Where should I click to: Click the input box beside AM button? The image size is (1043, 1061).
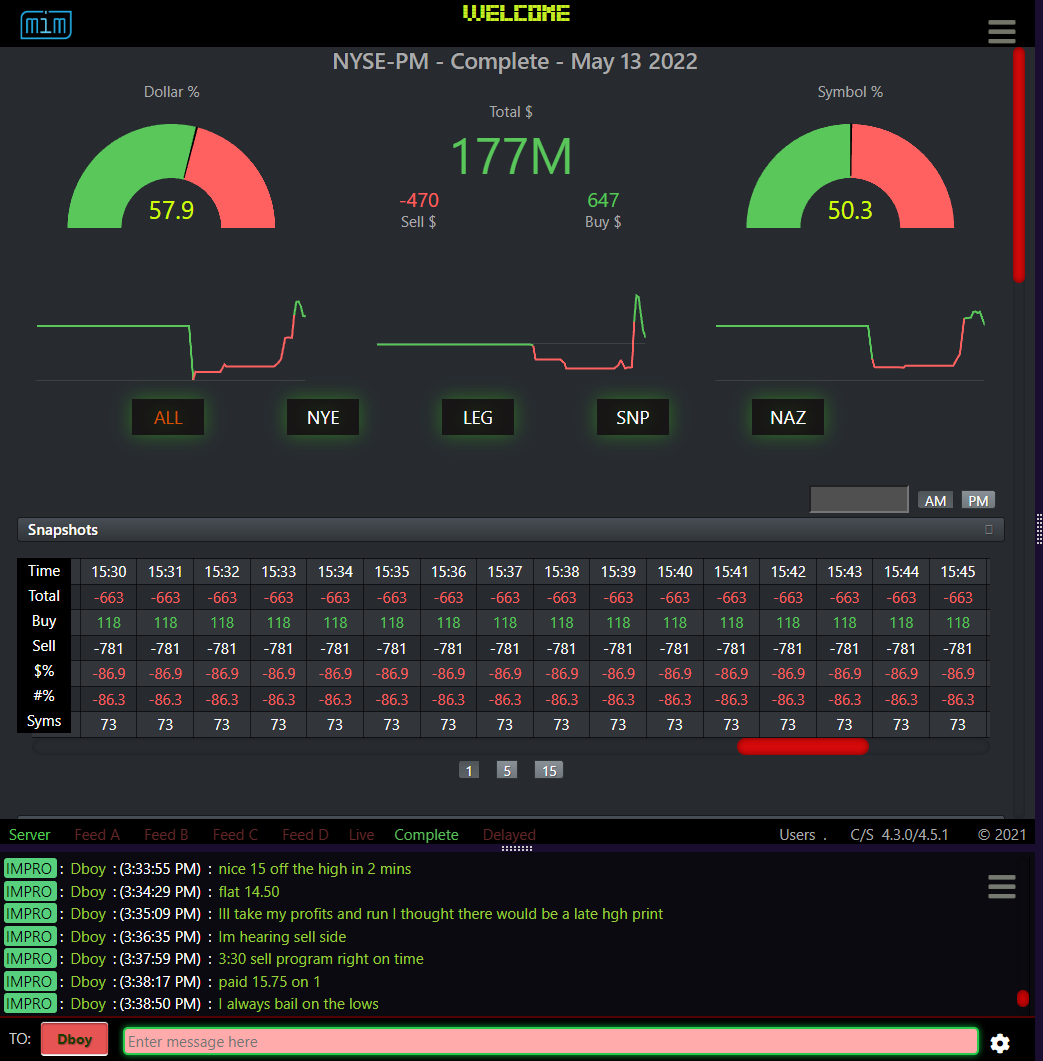click(859, 499)
